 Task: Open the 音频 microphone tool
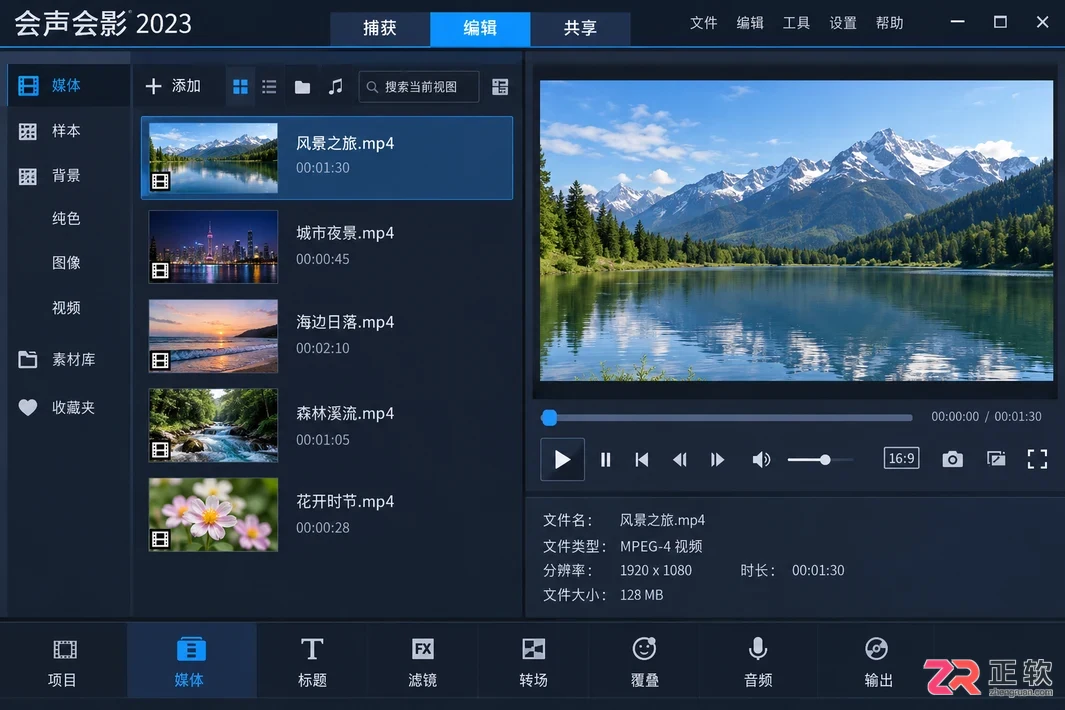click(x=758, y=661)
